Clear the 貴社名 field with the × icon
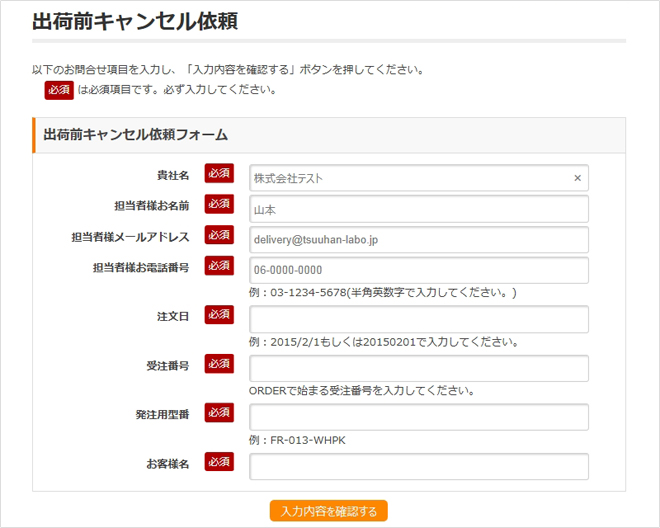Screen dimensions: 660x528 coord(577,178)
